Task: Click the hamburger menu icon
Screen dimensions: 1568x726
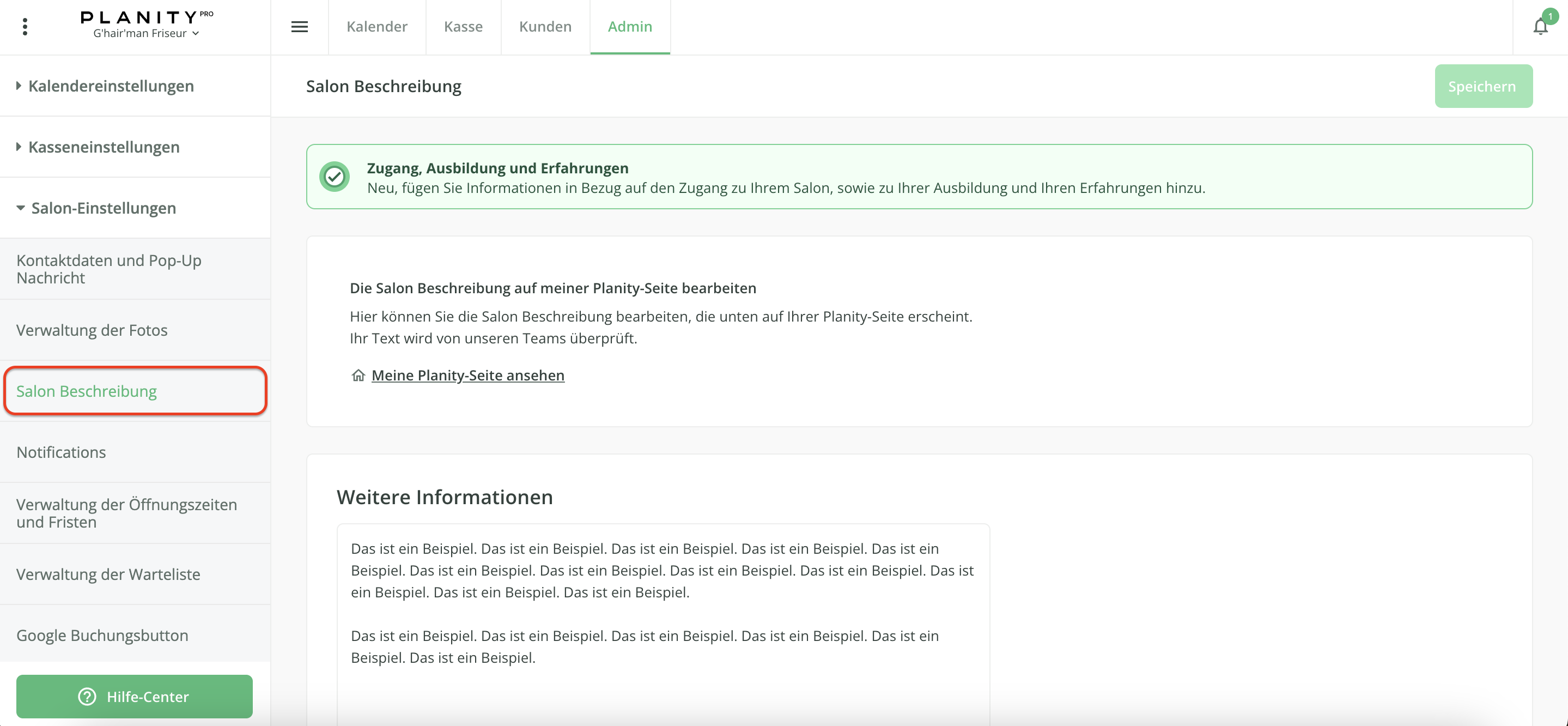Action: [x=300, y=27]
